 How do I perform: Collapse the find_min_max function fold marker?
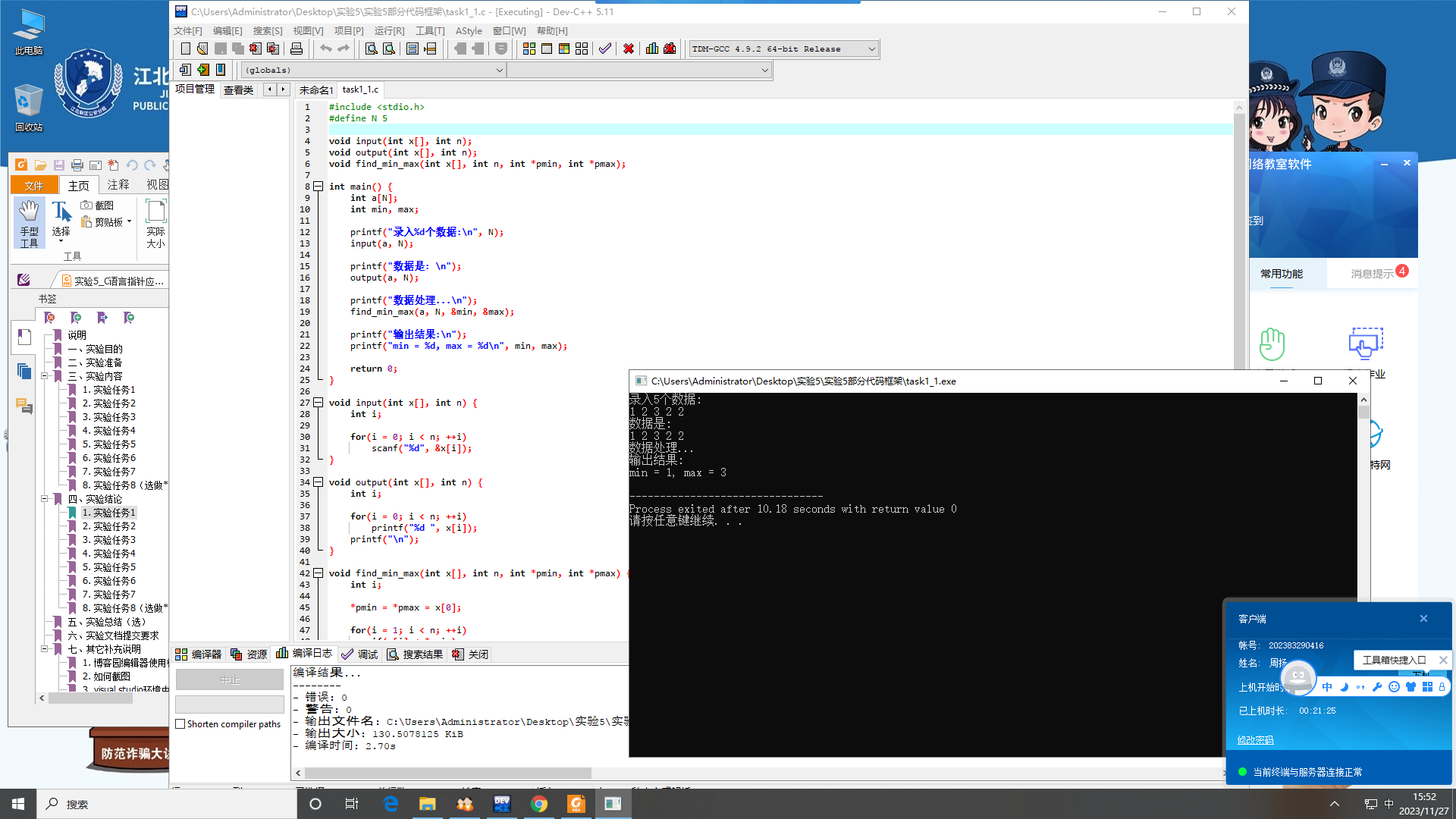click(318, 573)
